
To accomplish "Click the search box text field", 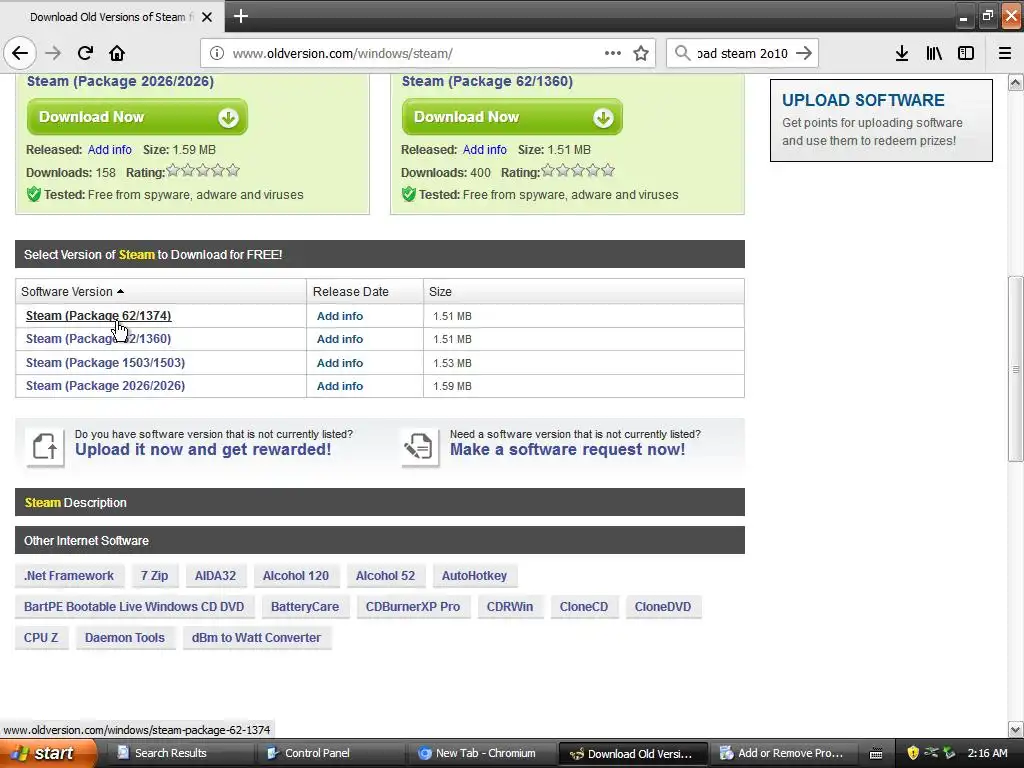I will (x=743, y=53).
